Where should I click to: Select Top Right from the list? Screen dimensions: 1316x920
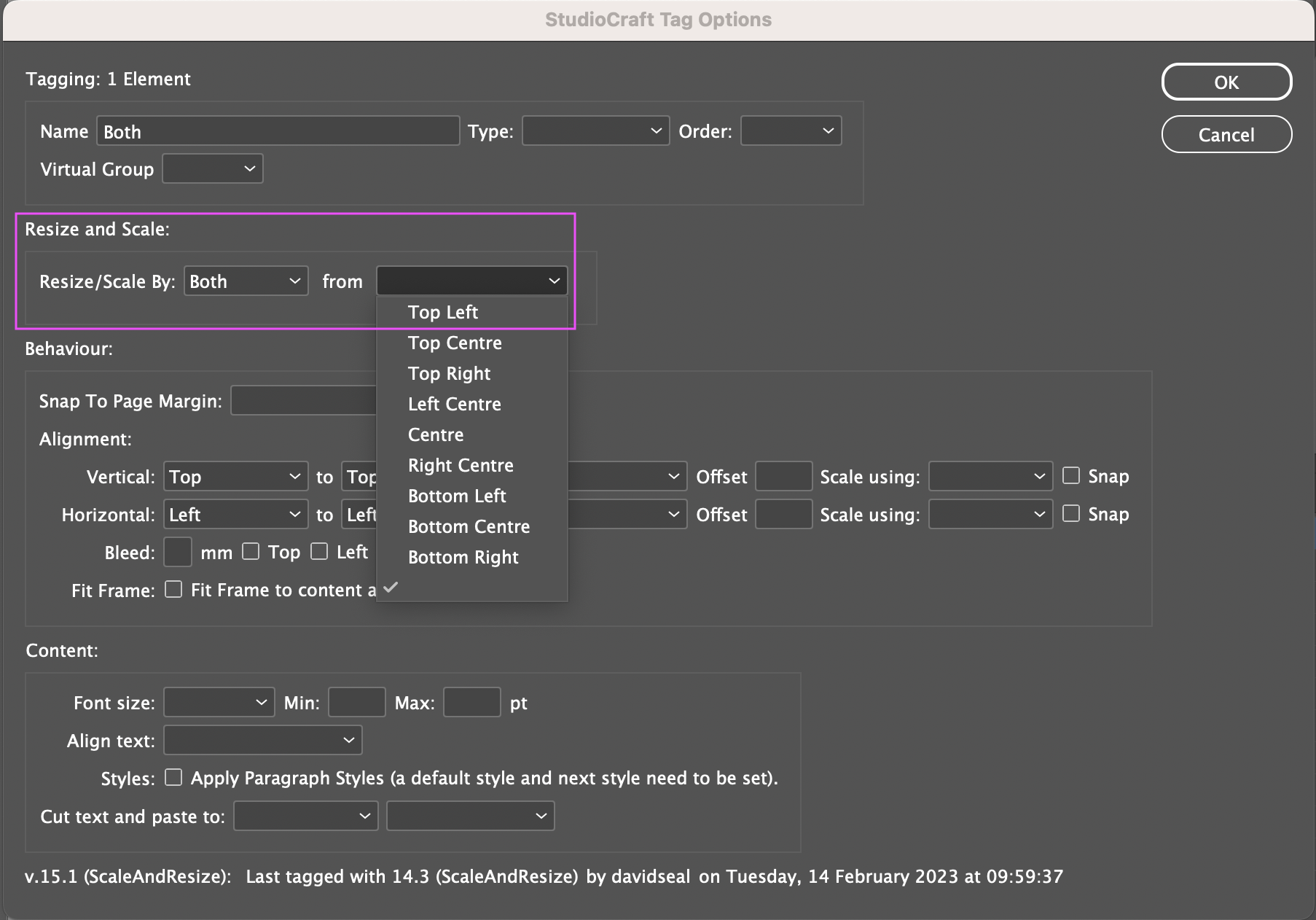pos(471,373)
